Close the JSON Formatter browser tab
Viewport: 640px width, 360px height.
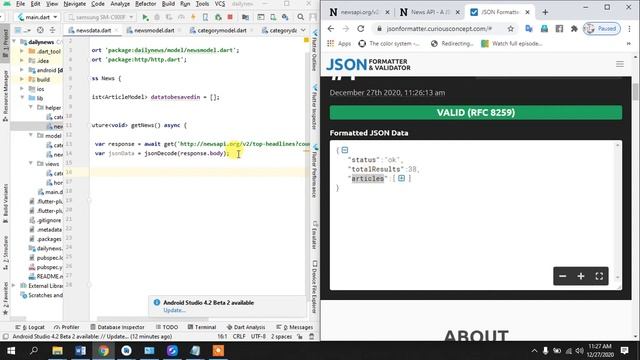coord(527,12)
